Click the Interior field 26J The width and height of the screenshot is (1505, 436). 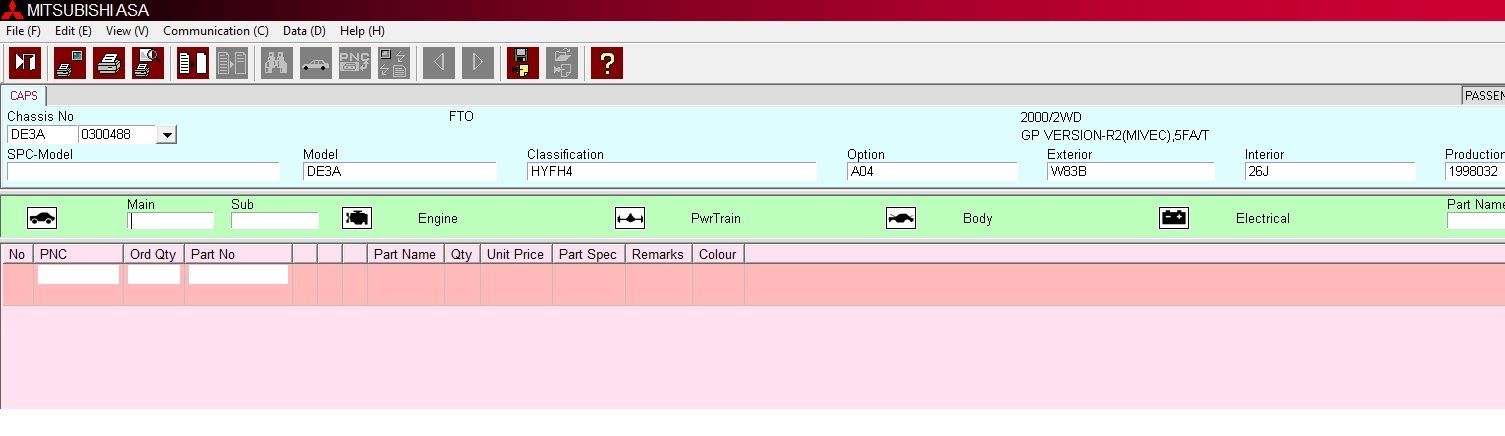point(1330,171)
